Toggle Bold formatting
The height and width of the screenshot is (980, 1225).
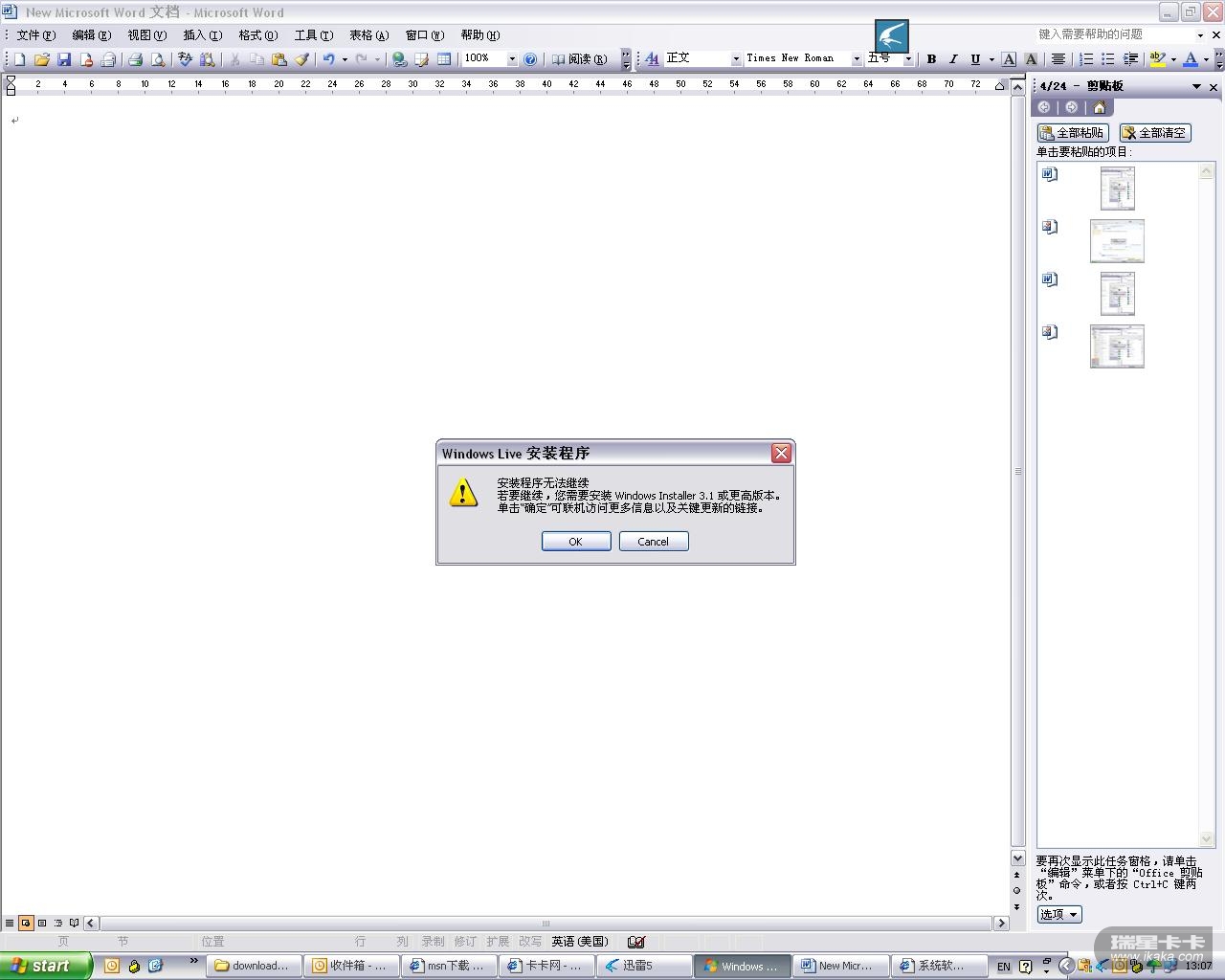click(931, 59)
